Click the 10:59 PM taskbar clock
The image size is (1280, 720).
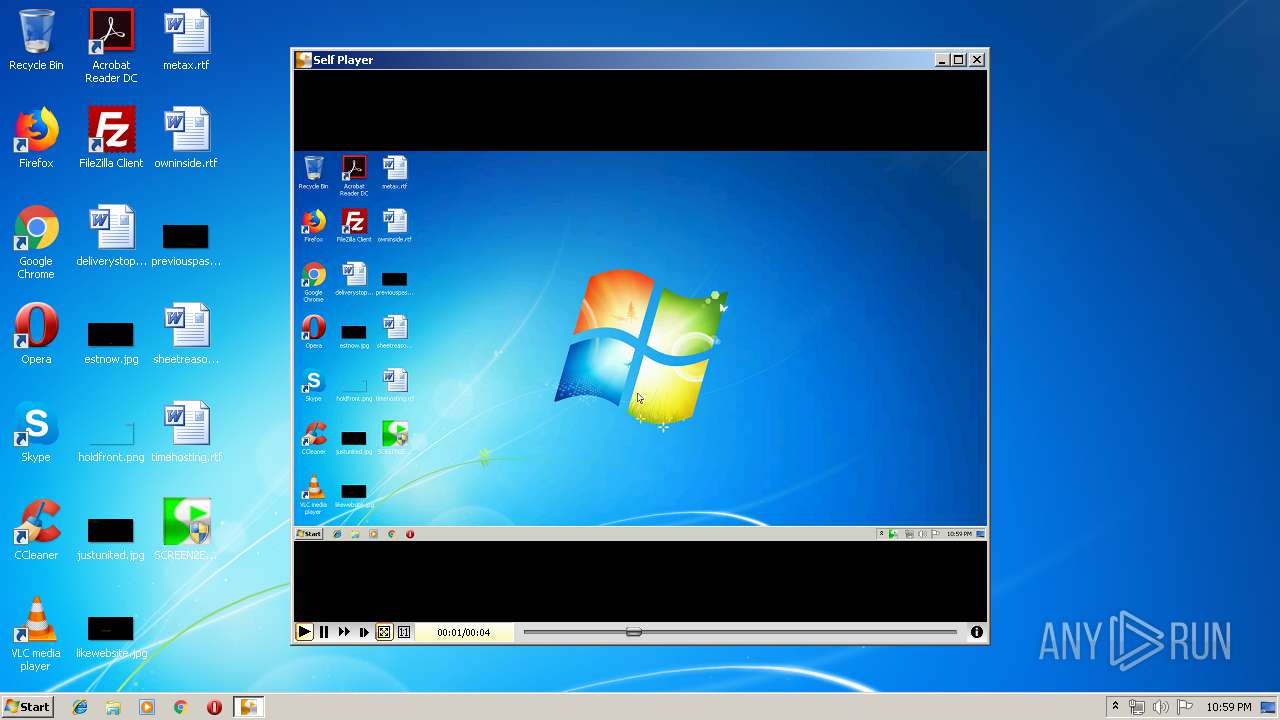point(1229,707)
